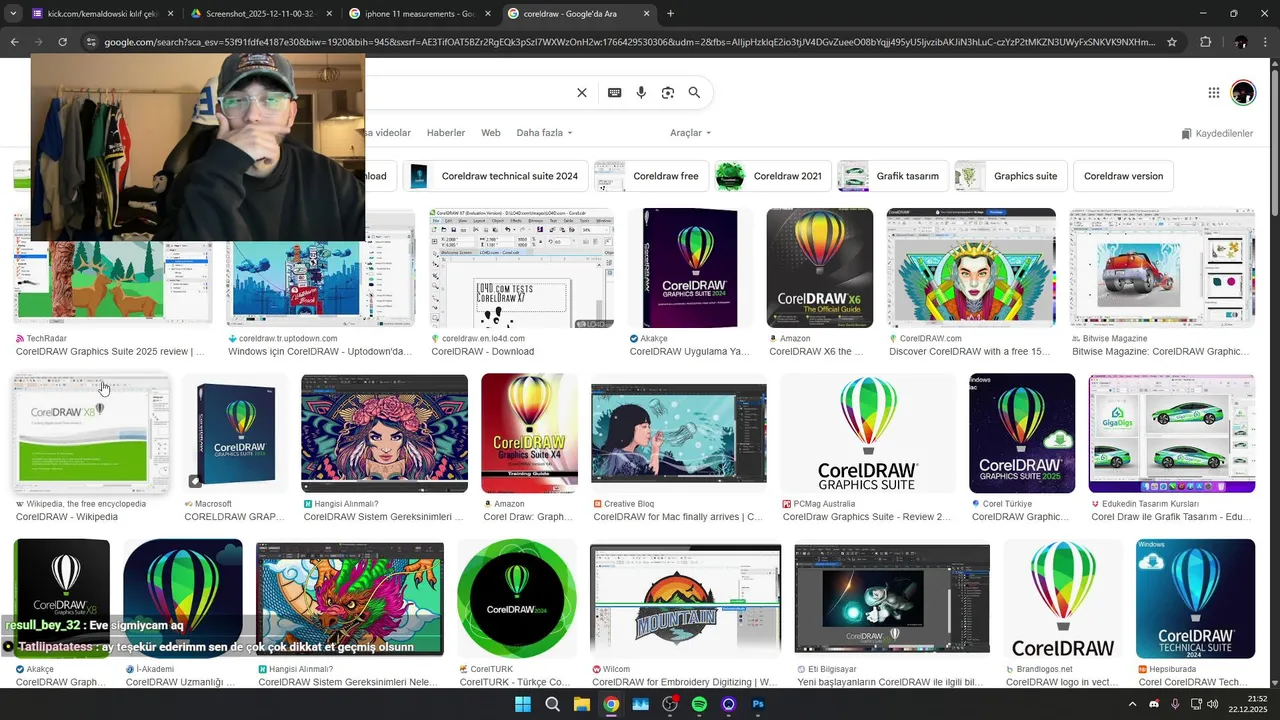Open the PCMag CorelDRAW Graphics Suite logo image

pyautogui.click(x=867, y=433)
